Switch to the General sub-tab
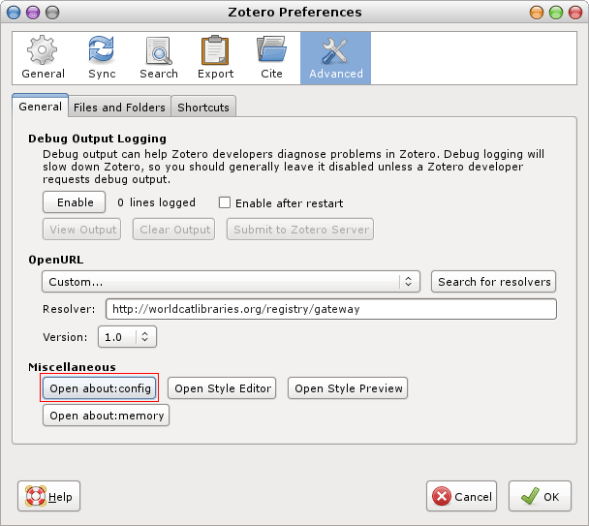 (40, 106)
